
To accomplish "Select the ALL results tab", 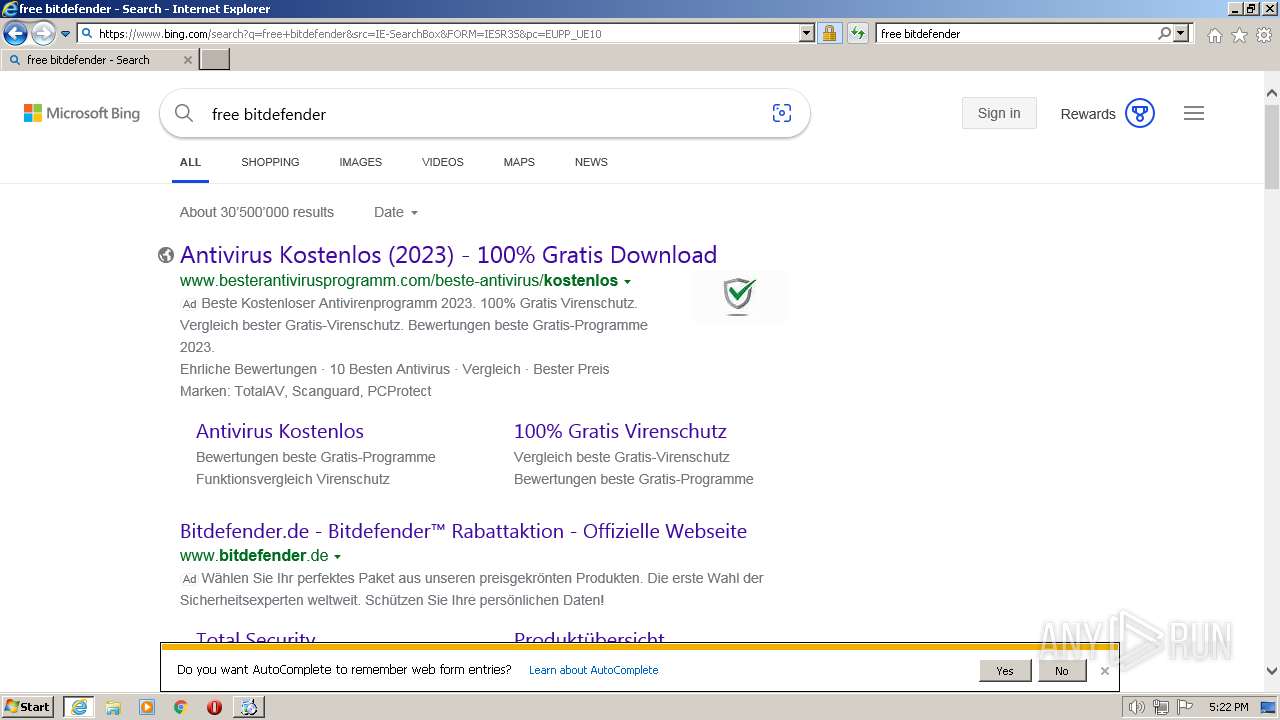I will pyautogui.click(x=190, y=162).
